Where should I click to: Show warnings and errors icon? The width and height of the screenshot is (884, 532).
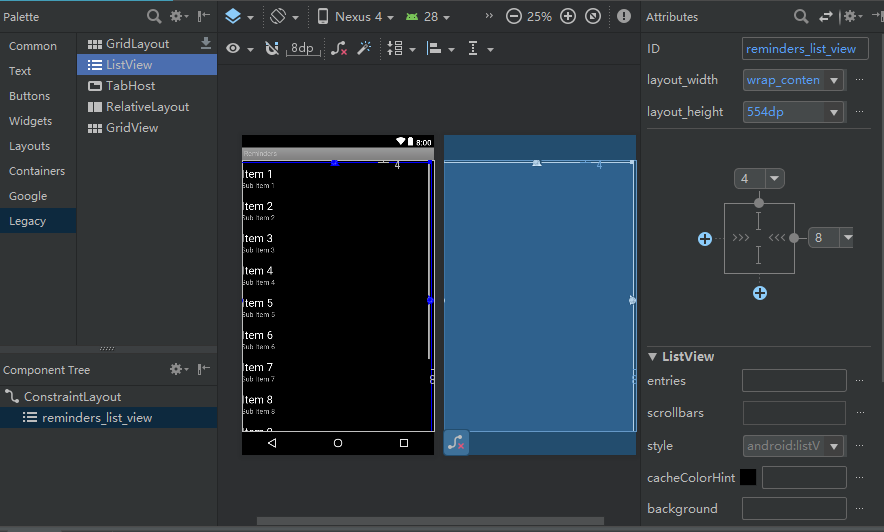(624, 16)
